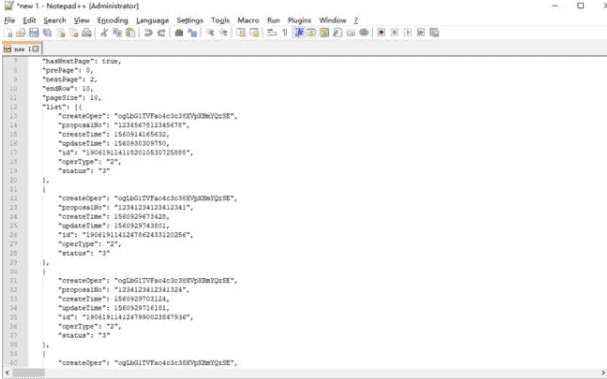Open the Encoding menu
This screenshot has width=607, height=379.
(113, 20)
